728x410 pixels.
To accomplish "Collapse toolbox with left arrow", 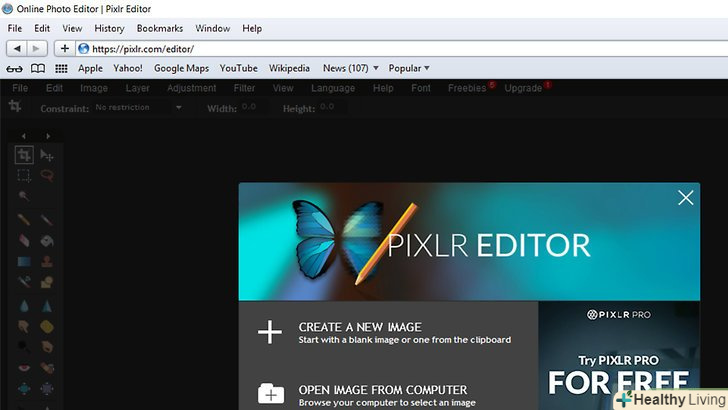I will [24, 136].
